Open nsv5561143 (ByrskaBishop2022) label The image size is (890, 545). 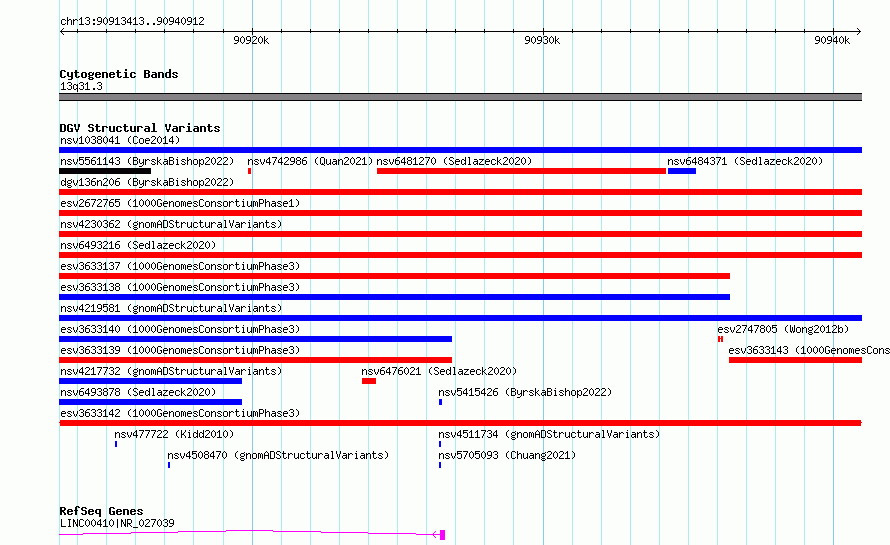(147, 161)
